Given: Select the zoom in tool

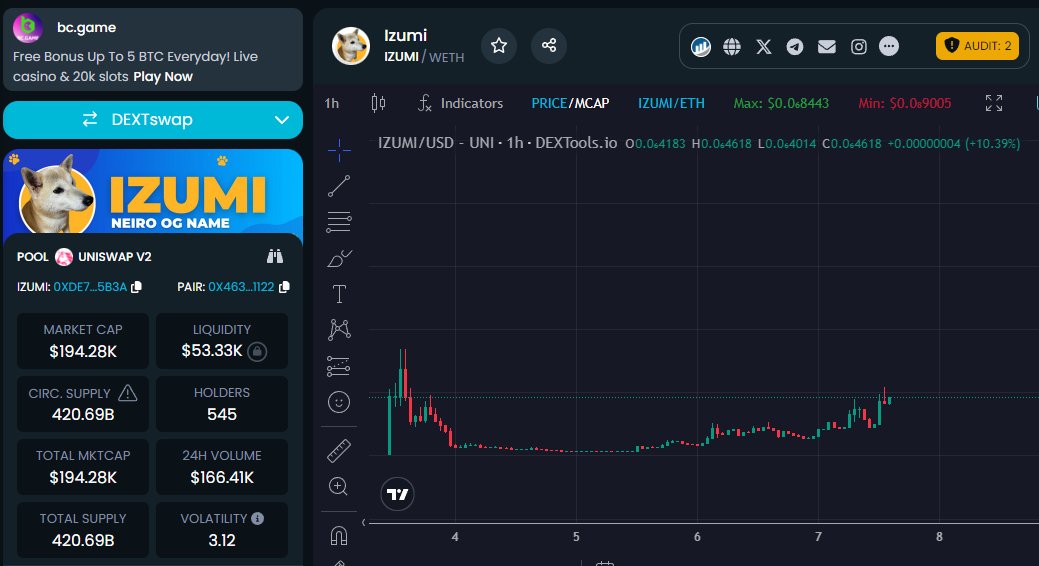Looking at the screenshot, I should [x=339, y=486].
